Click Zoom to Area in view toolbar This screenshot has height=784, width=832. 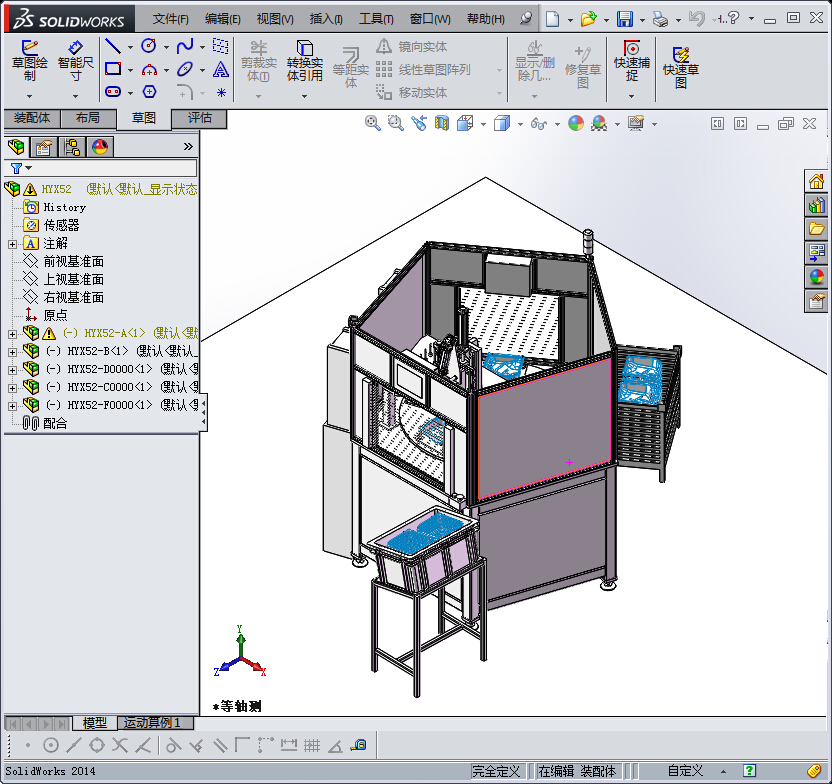pyautogui.click(x=395, y=124)
